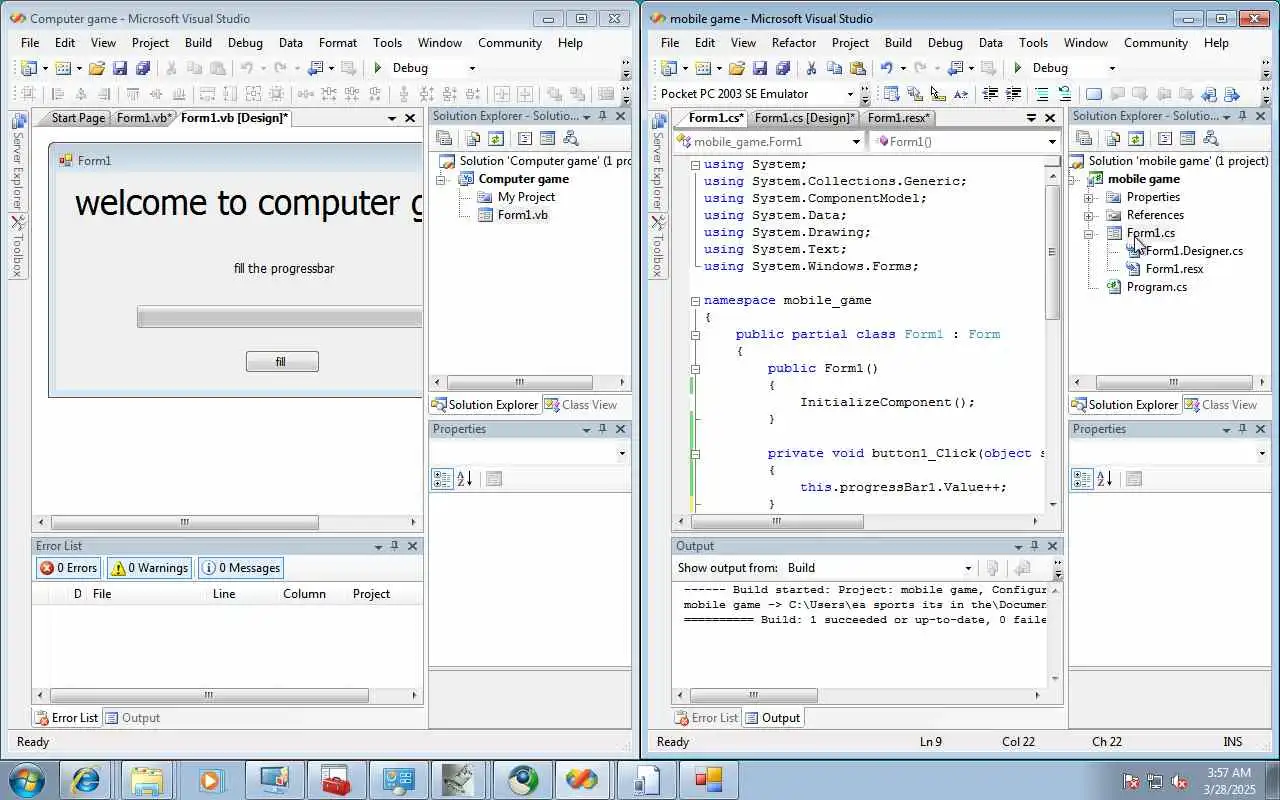Click the Windows Start orb

[26, 779]
